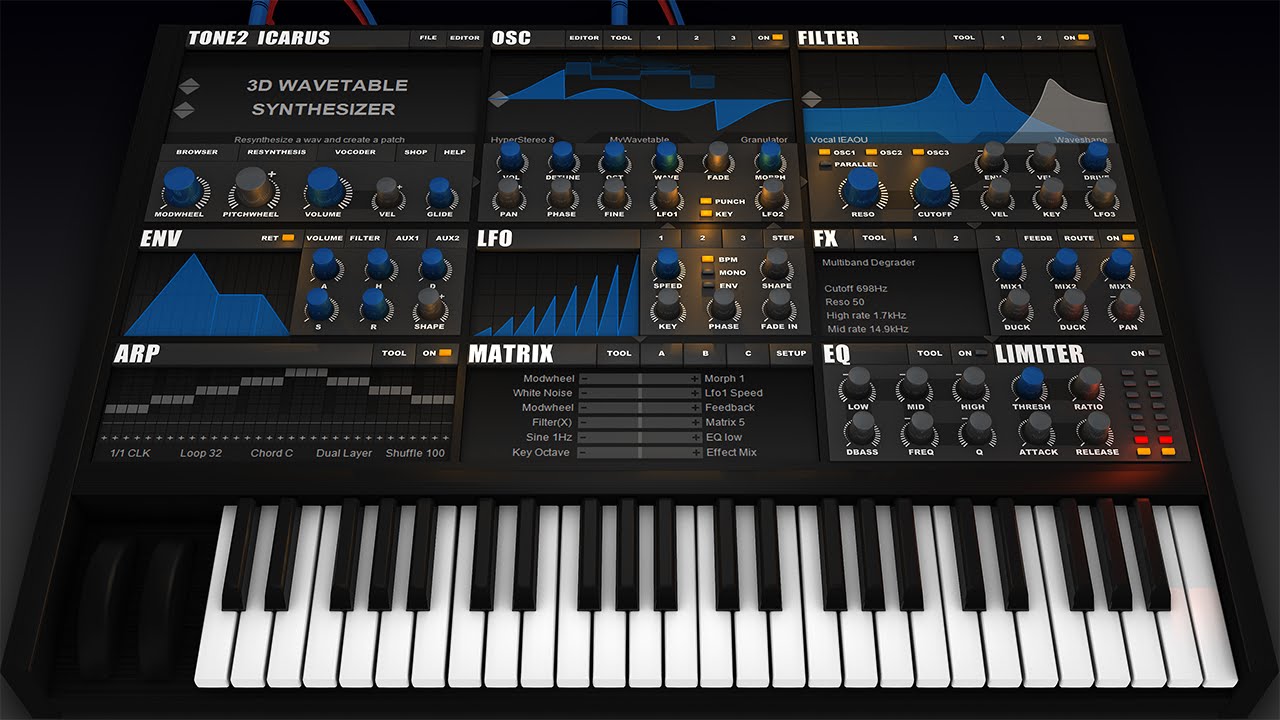Step the filter type with the FILTER diamond arrows
This screenshot has height=720, width=1280.
pos(811,99)
